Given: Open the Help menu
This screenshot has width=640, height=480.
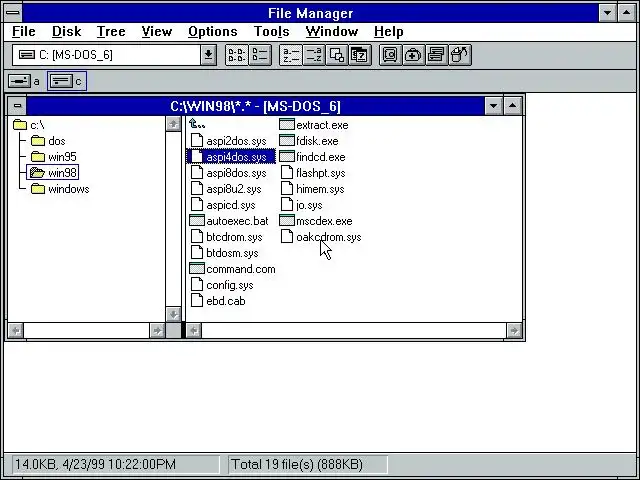Looking at the screenshot, I should [389, 31].
